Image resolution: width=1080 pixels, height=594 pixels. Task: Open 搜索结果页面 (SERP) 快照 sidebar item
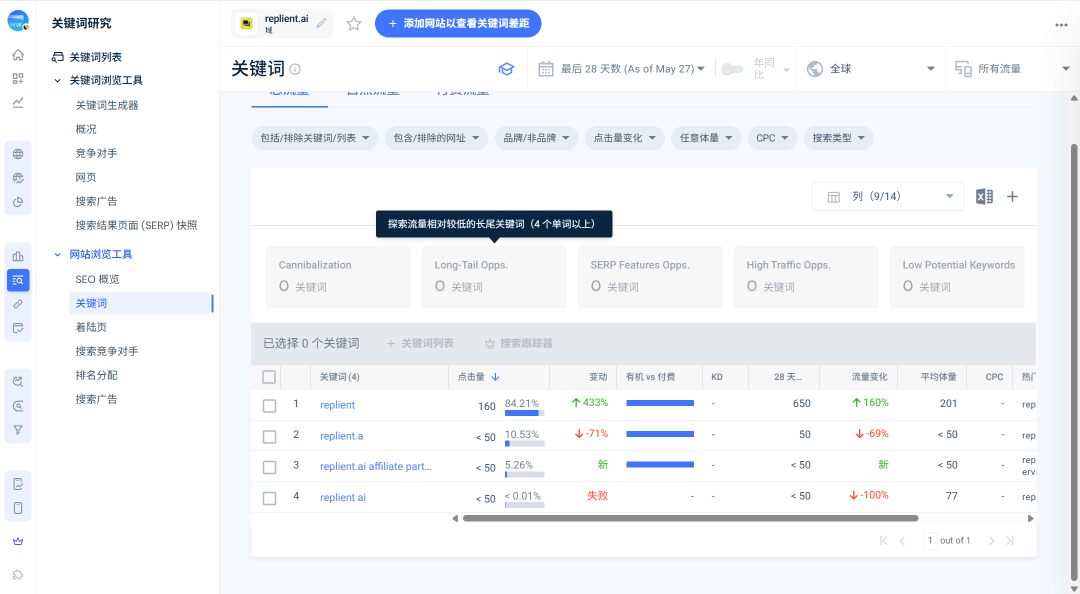[x=136, y=225]
